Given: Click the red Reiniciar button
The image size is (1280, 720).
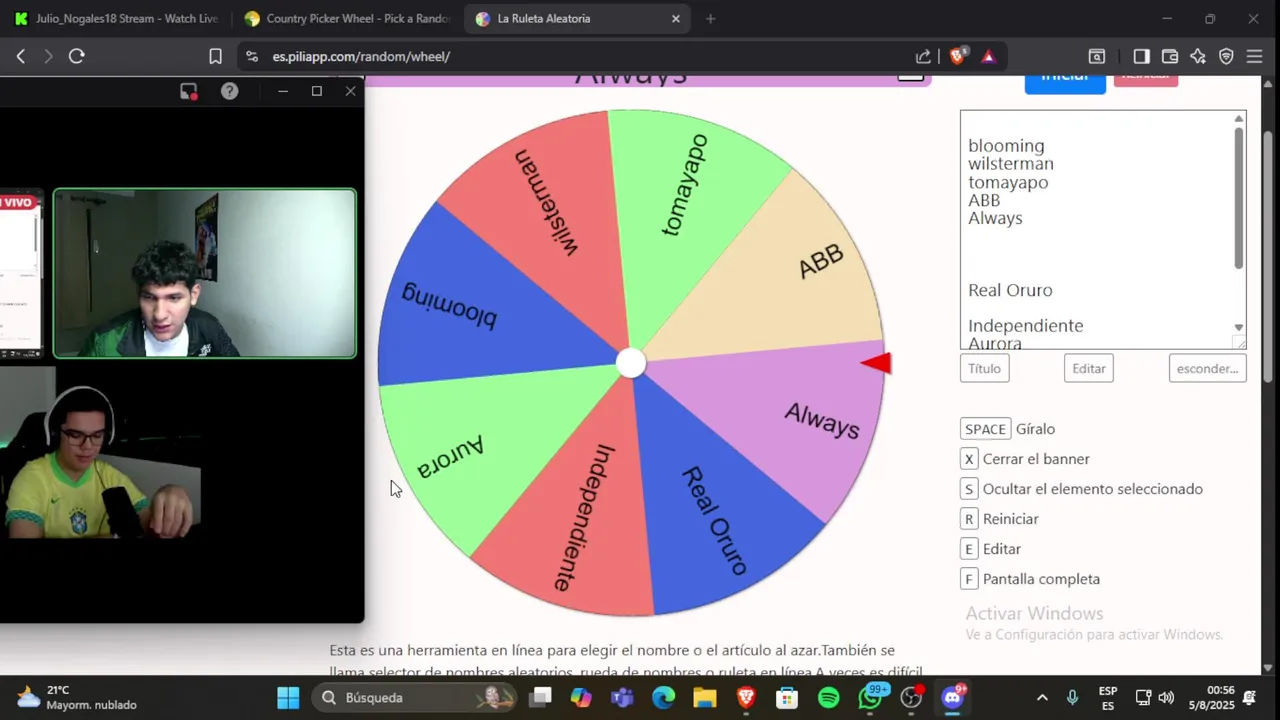Looking at the screenshot, I should tap(1145, 79).
